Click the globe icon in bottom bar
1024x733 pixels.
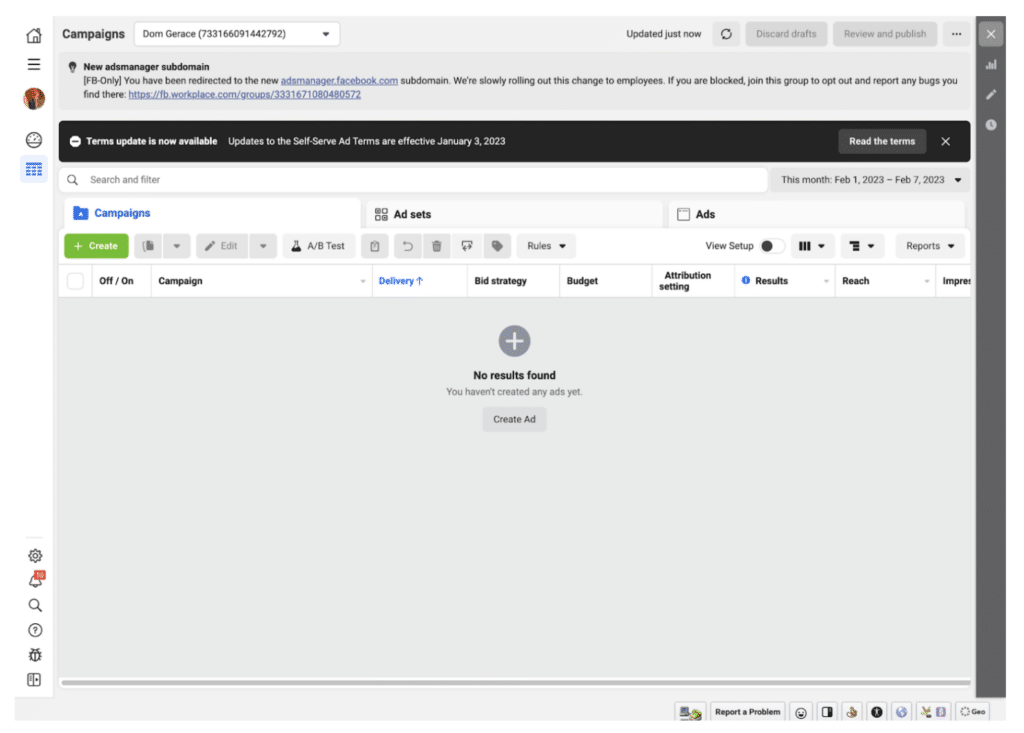[x=901, y=712]
